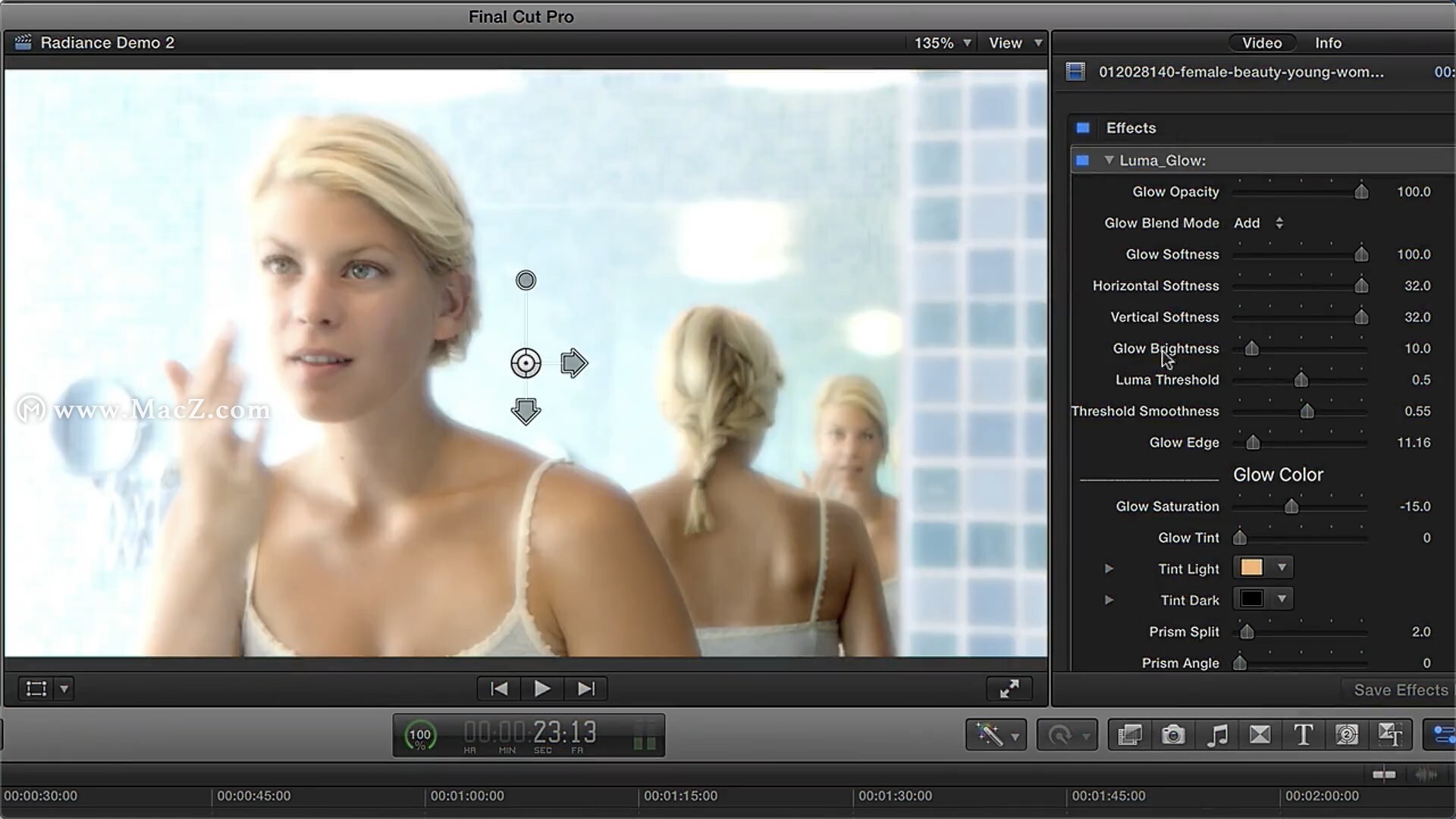Image resolution: width=1456 pixels, height=819 pixels.
Task: Click the Save Effects button
Action: click(x=1400, y=690)
